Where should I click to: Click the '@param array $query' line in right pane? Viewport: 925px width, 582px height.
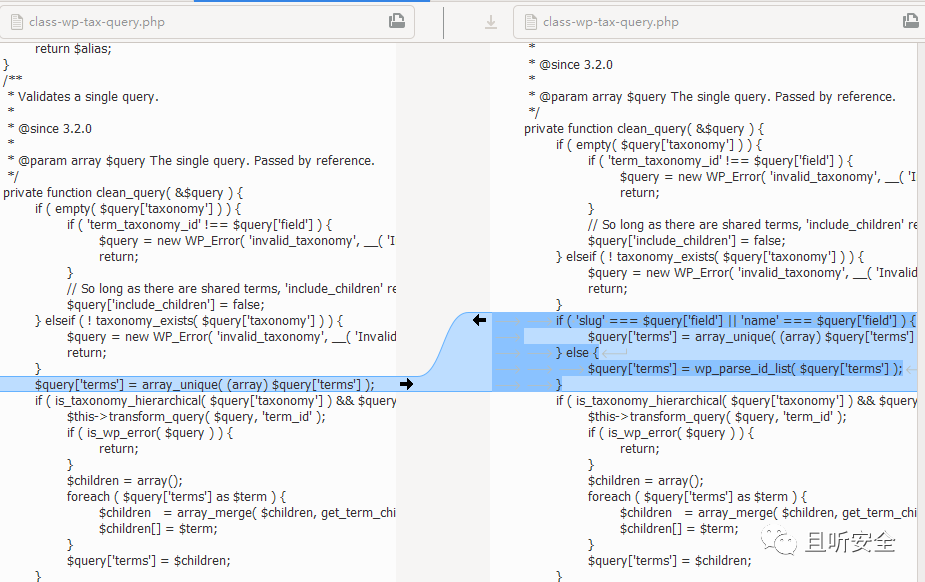(712, 97)
